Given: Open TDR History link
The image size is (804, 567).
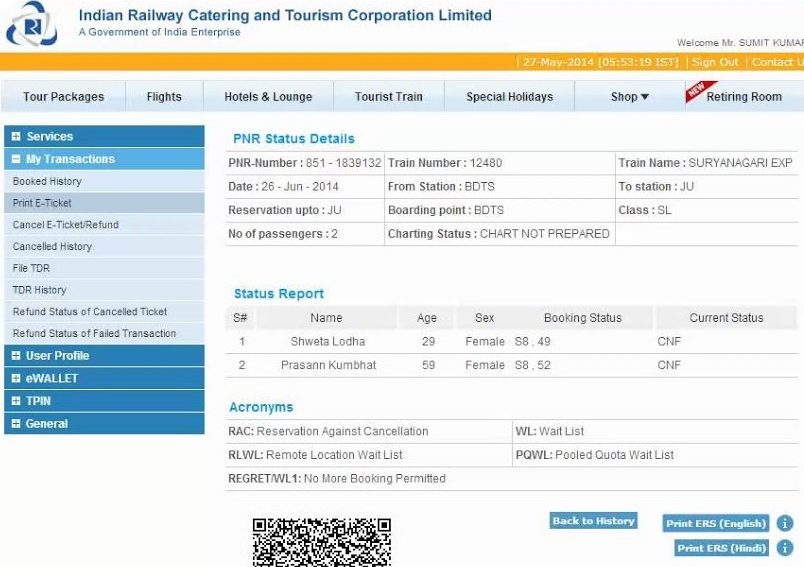Looking at the screenshot, I should pos(104,290).
